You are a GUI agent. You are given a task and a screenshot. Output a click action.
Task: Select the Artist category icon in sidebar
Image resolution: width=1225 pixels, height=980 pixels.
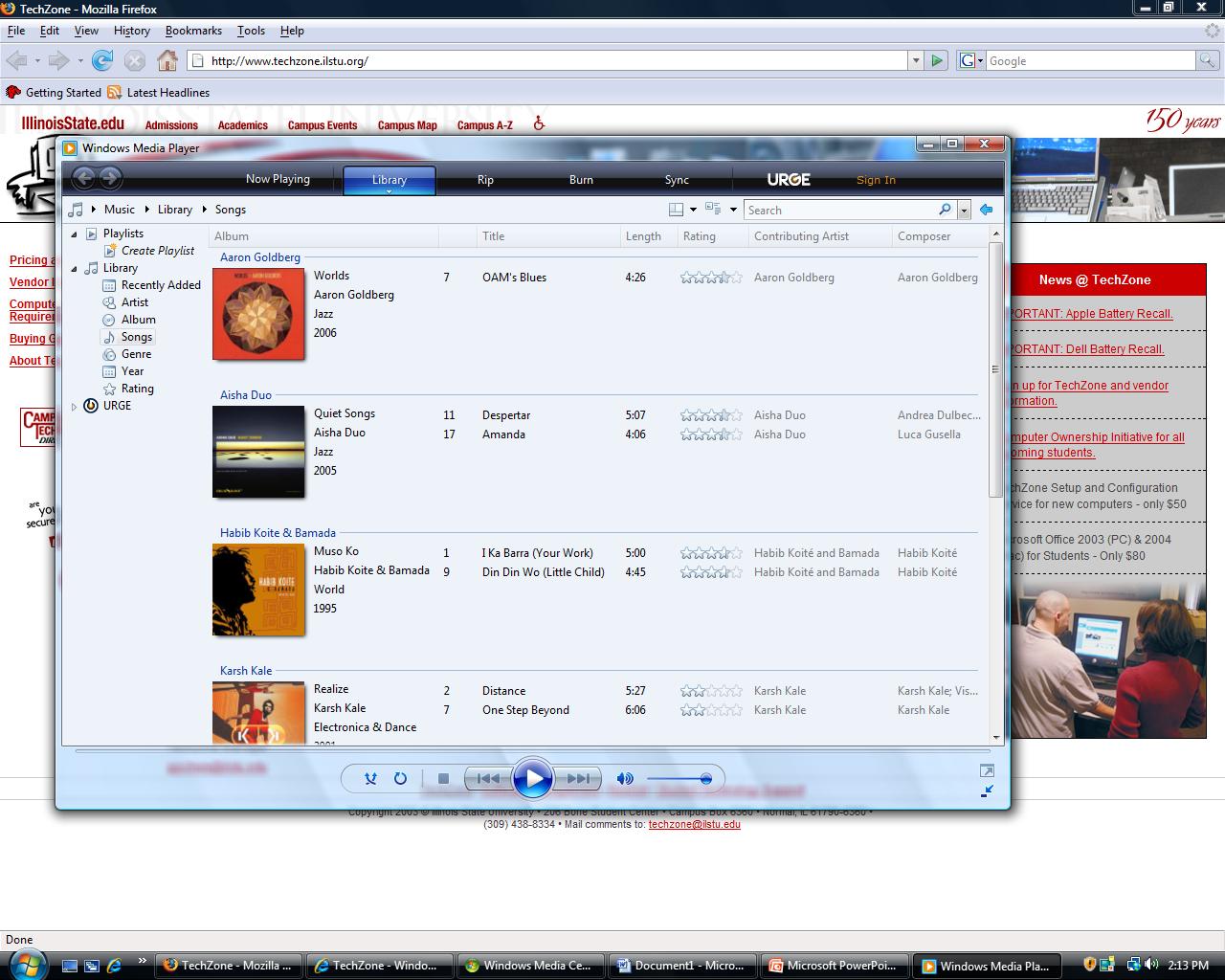[x=111, y=302]
